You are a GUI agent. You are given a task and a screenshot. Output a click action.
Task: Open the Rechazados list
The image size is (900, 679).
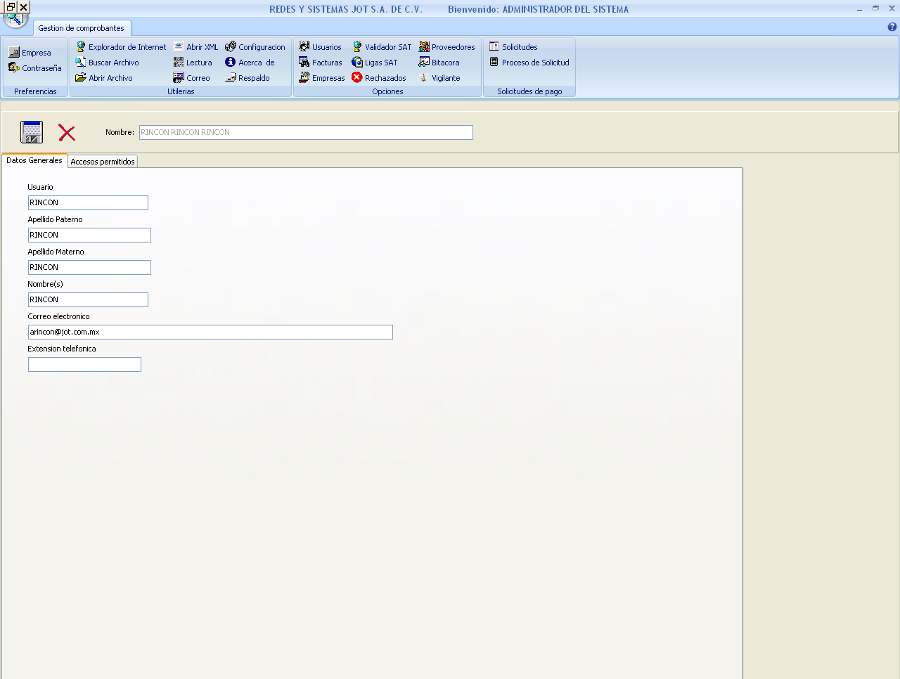tap(378, 78)
